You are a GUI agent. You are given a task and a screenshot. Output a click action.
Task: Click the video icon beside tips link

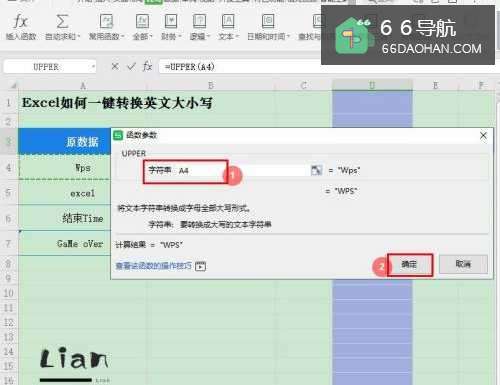pyautogui.click(x=200, y=266)
